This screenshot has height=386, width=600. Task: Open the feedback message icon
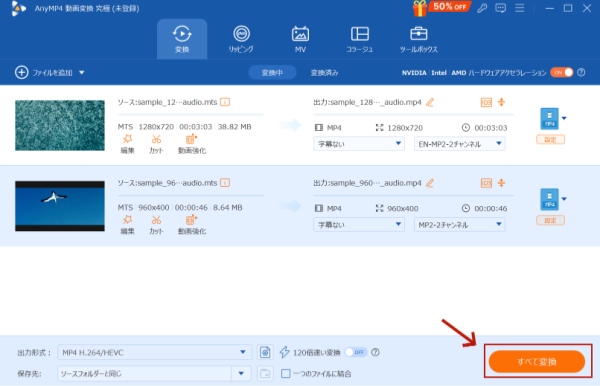501,8
